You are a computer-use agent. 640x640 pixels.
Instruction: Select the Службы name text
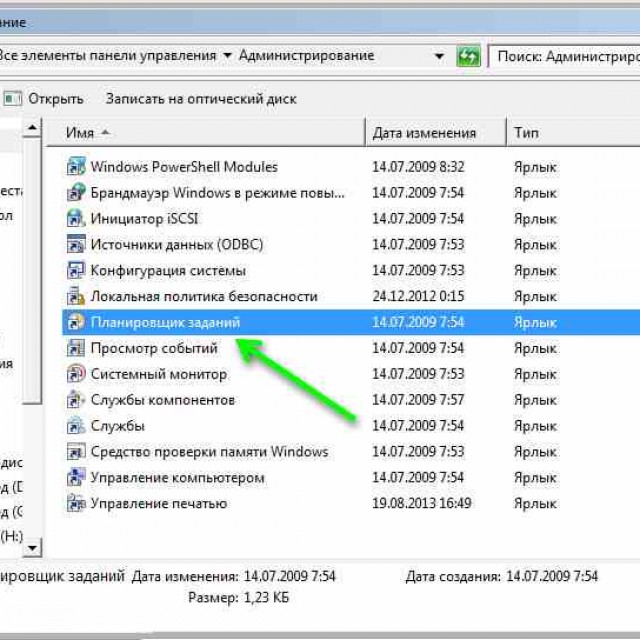coord(118,426)
